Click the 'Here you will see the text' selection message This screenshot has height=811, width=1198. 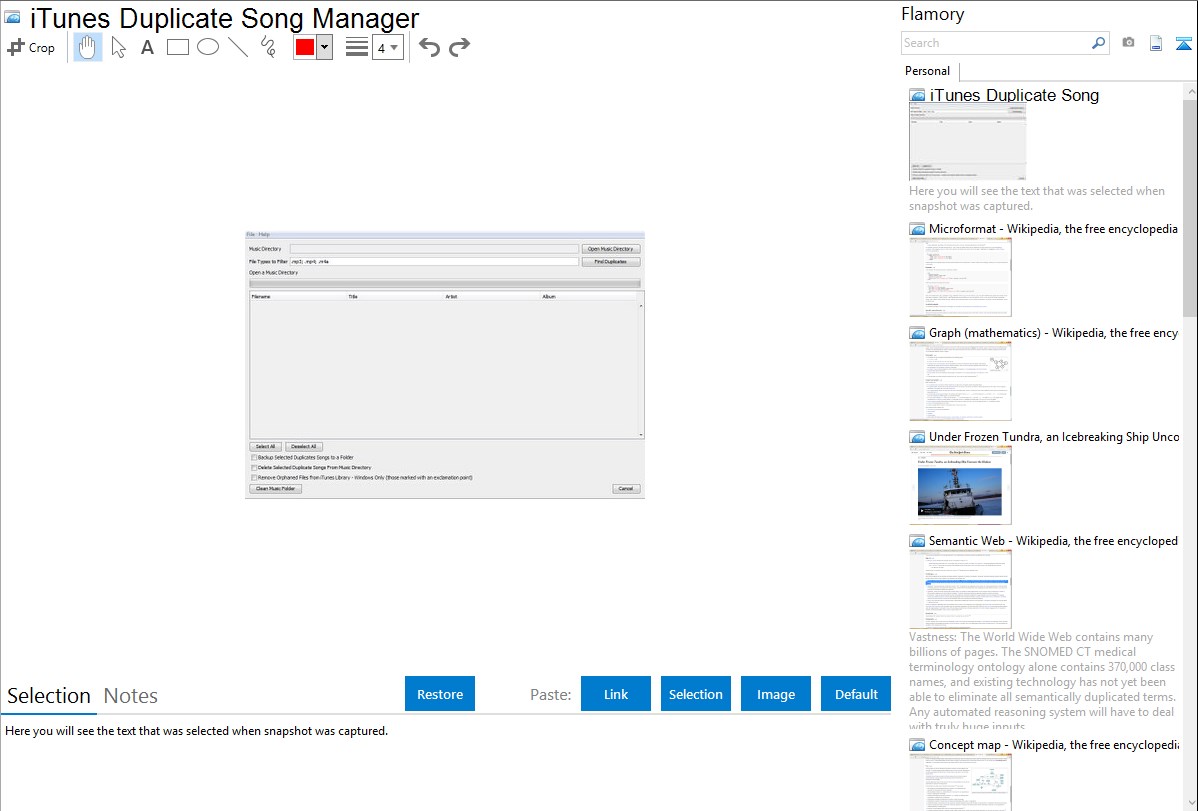(196, 731)
